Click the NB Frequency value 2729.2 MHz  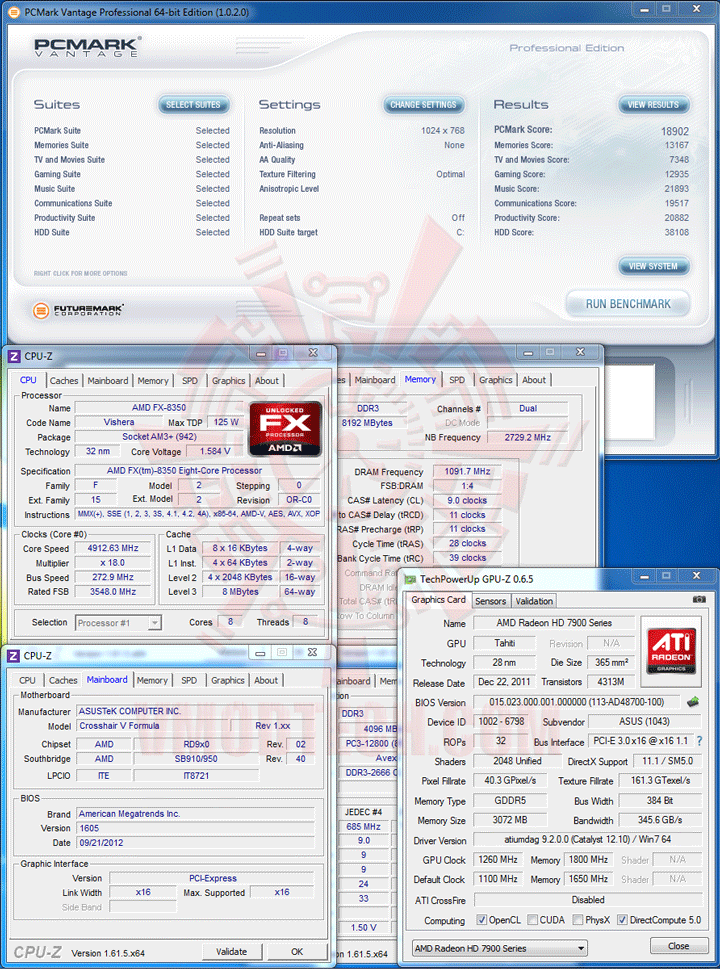[528, 437]
